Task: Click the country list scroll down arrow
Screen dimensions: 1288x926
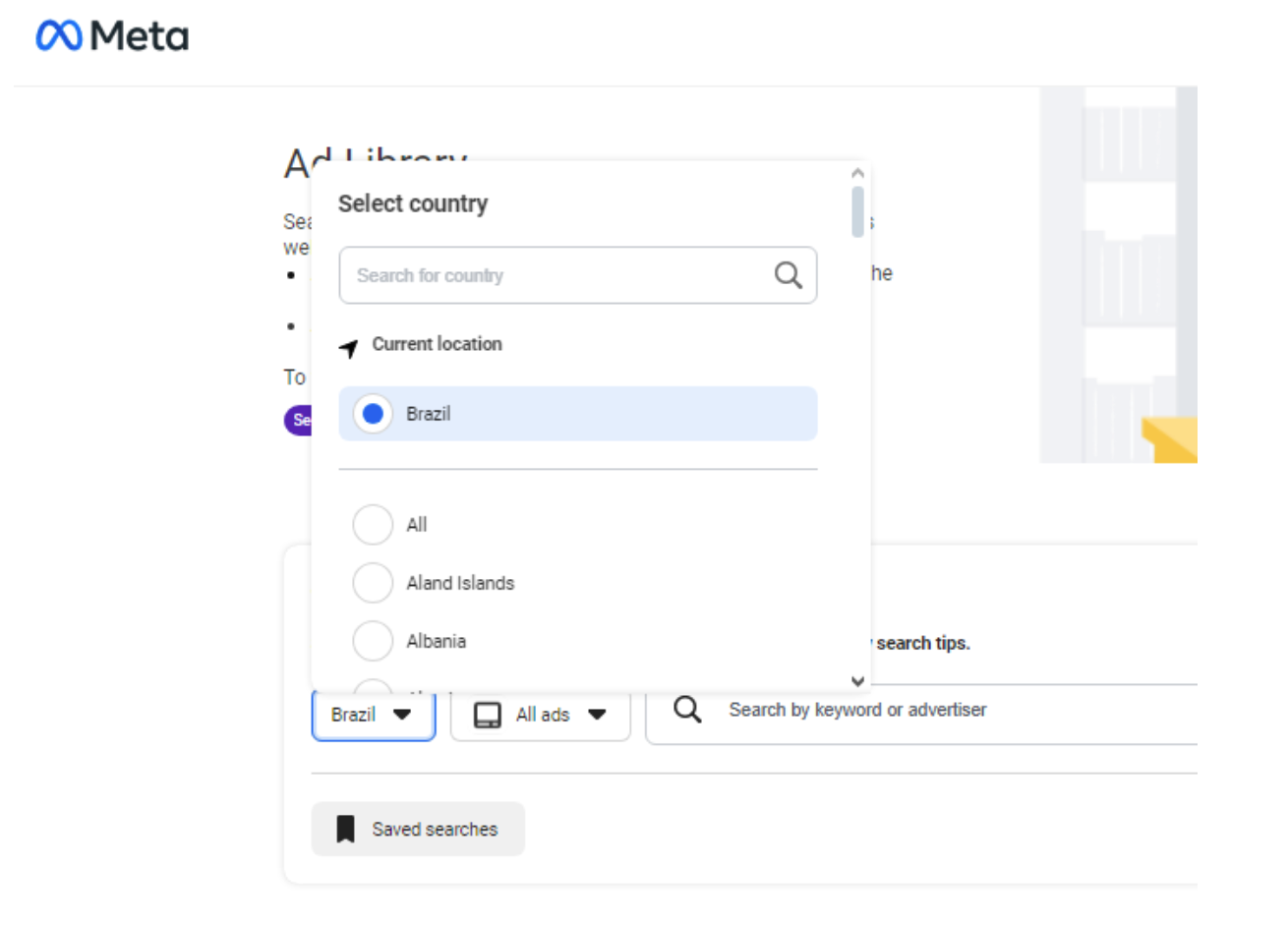Action: (x=857, y=680)
